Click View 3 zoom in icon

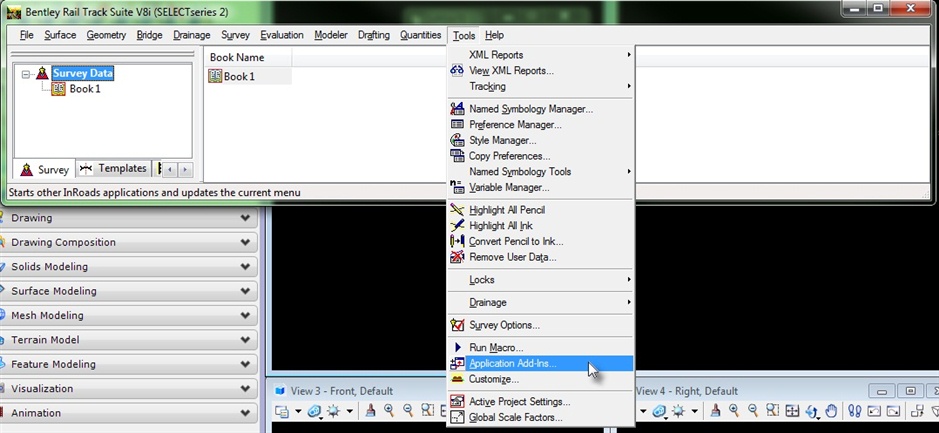[389, 411]
